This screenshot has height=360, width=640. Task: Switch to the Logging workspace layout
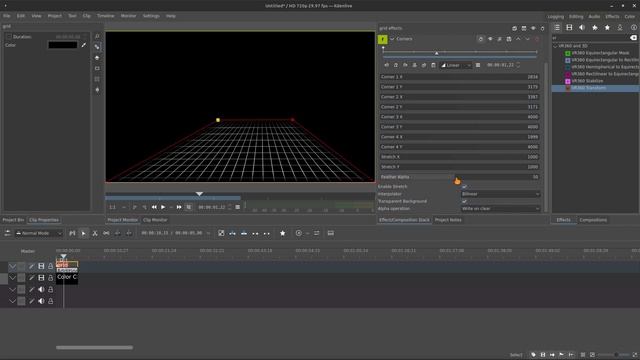[556, 17]
